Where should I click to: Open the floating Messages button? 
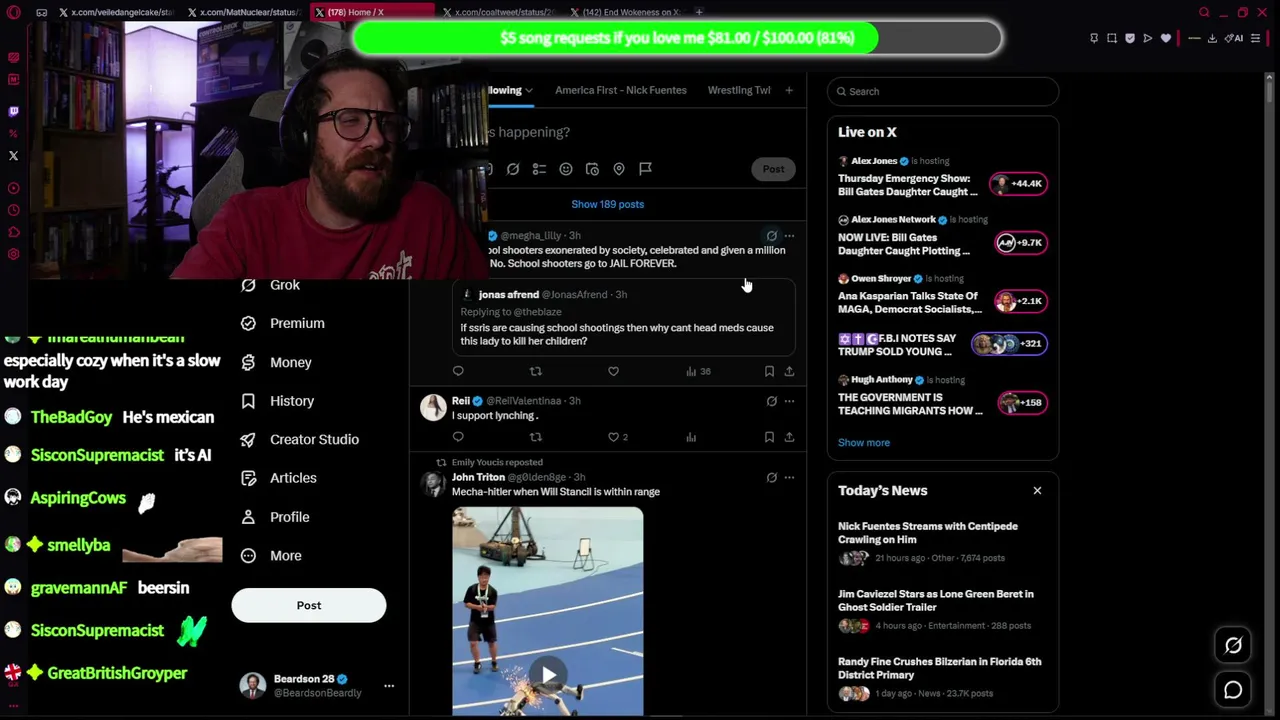click(x=1233, y=690)
